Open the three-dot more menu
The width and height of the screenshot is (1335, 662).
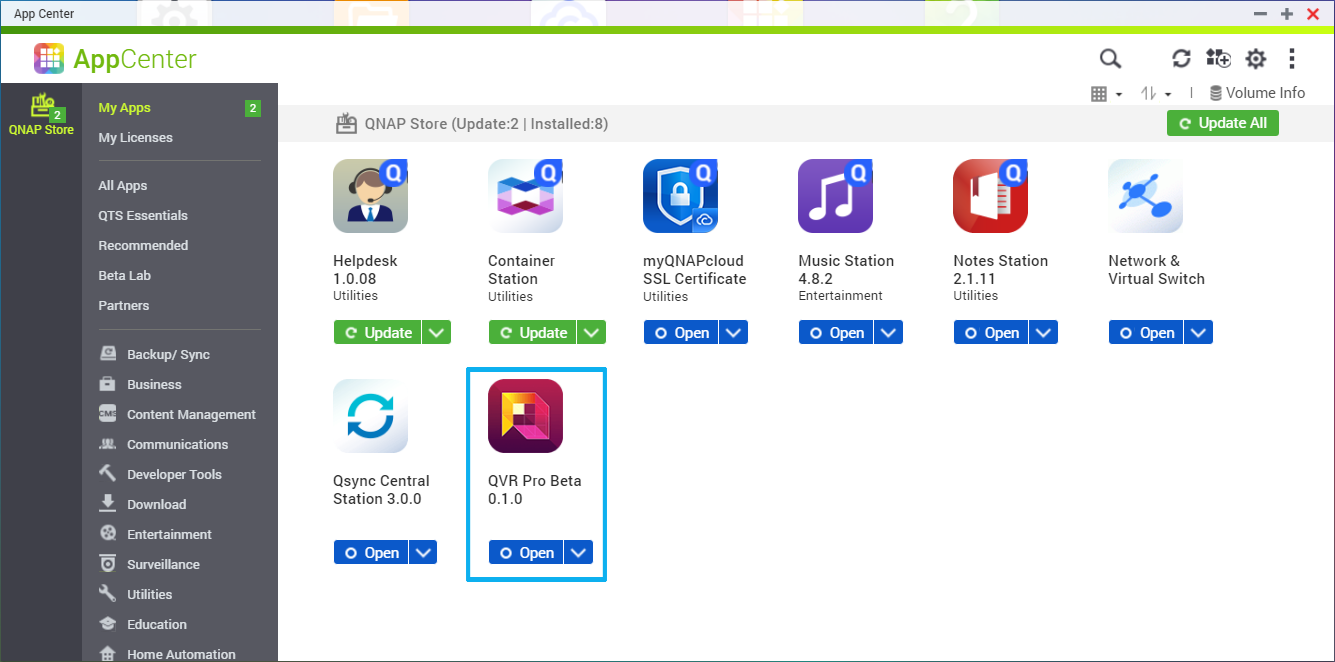click(x=1292, y=59)
